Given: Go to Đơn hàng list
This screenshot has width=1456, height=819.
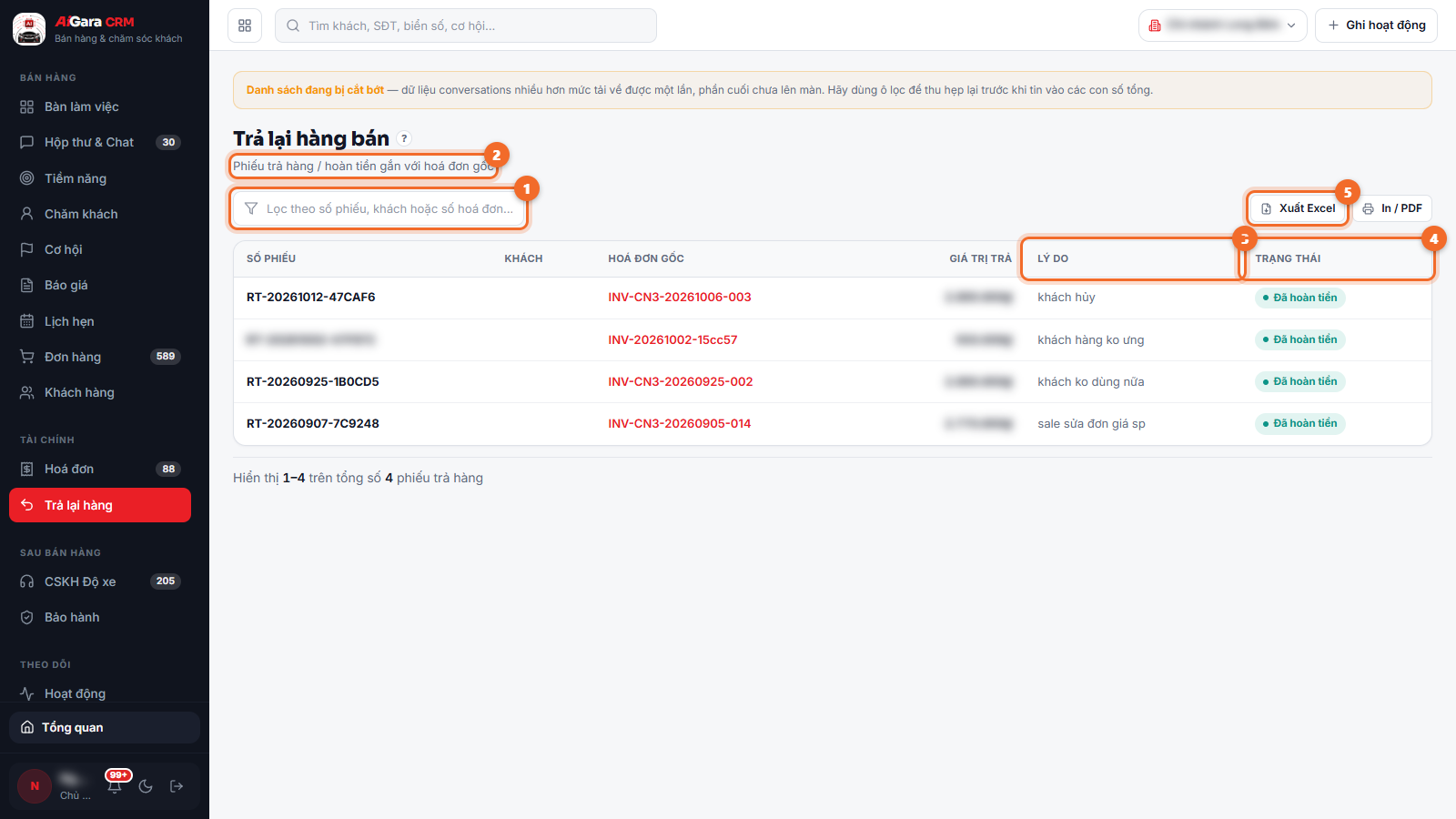Looking at the screenshot, I should (x=100, y=357).
